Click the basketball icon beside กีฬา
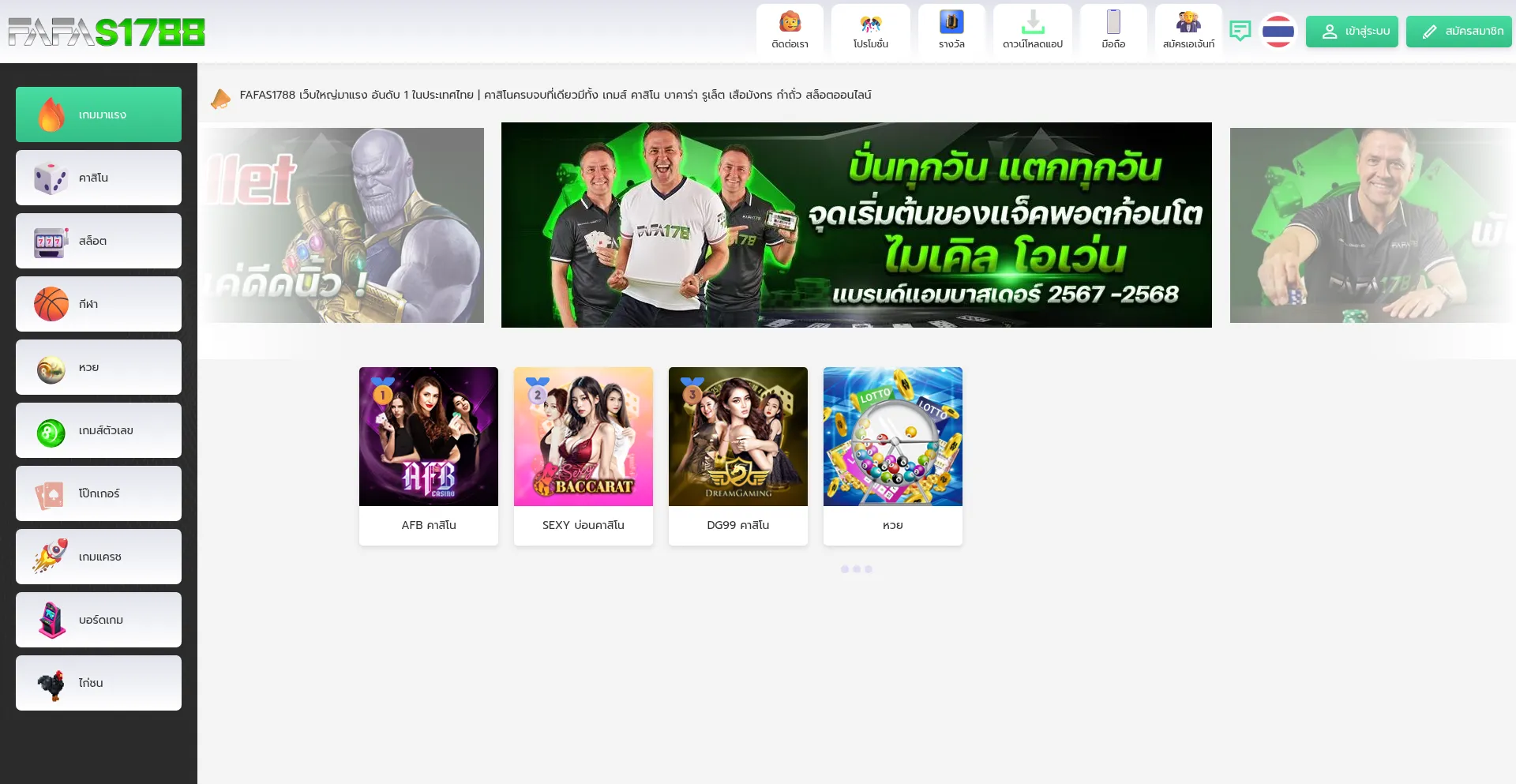 pyautogui.click(x=51, y=304)
